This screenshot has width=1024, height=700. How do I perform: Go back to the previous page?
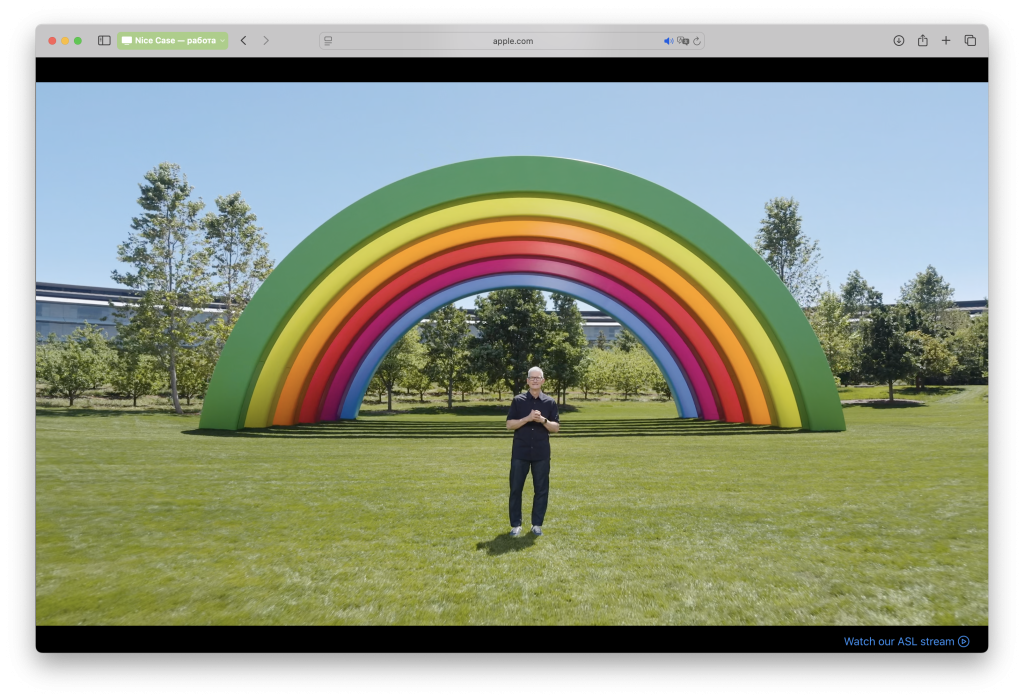point(244,40)
